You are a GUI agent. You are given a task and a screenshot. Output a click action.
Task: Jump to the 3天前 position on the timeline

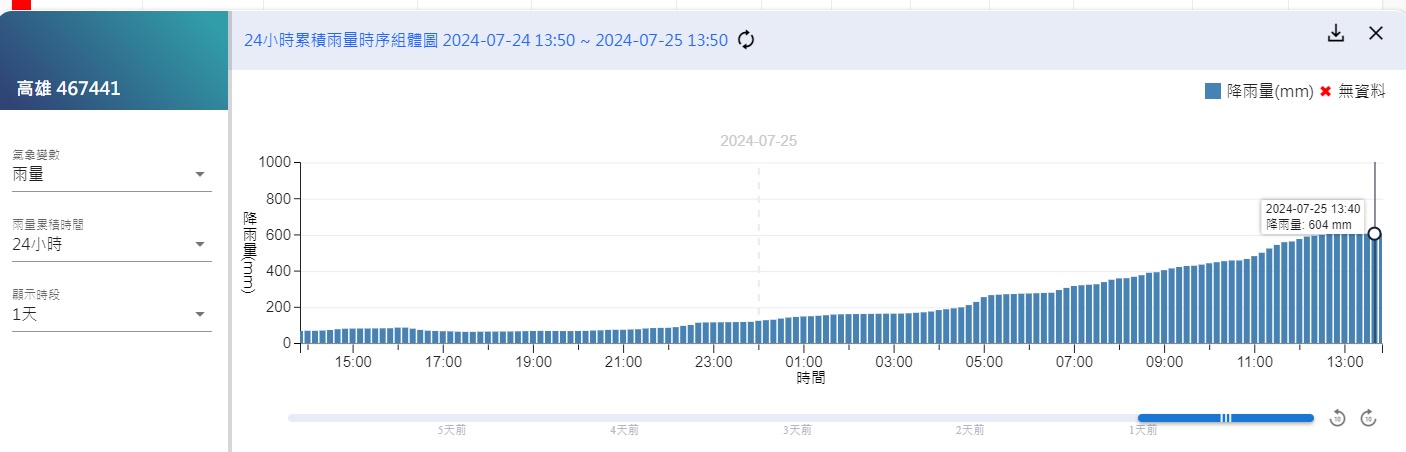tap(797, 430)
